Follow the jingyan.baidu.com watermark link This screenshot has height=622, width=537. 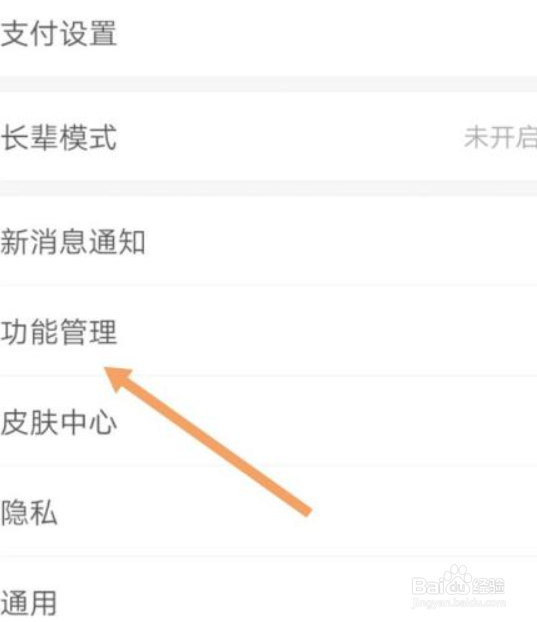459,604
